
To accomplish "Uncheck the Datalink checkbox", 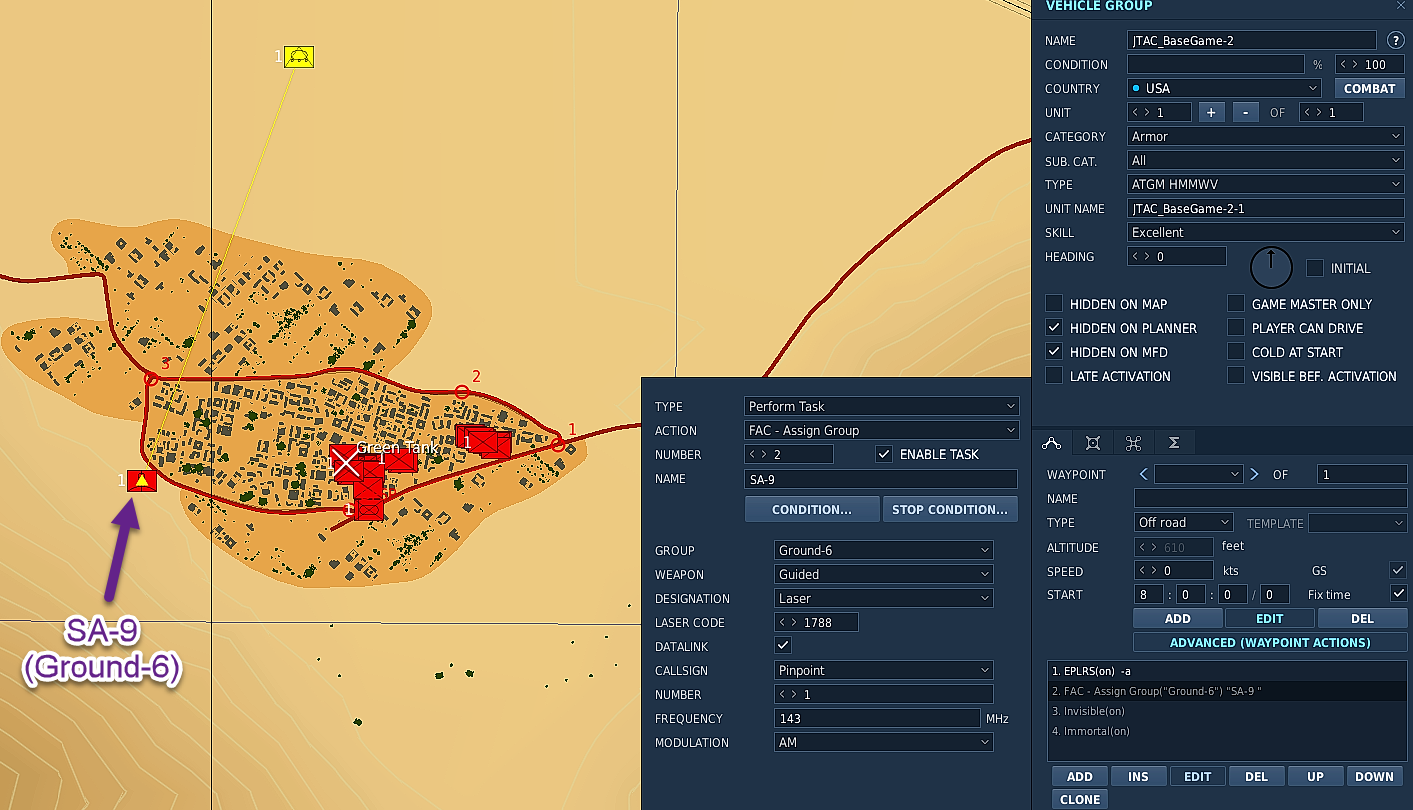I will pyautogui.click(x=783, y=646).
